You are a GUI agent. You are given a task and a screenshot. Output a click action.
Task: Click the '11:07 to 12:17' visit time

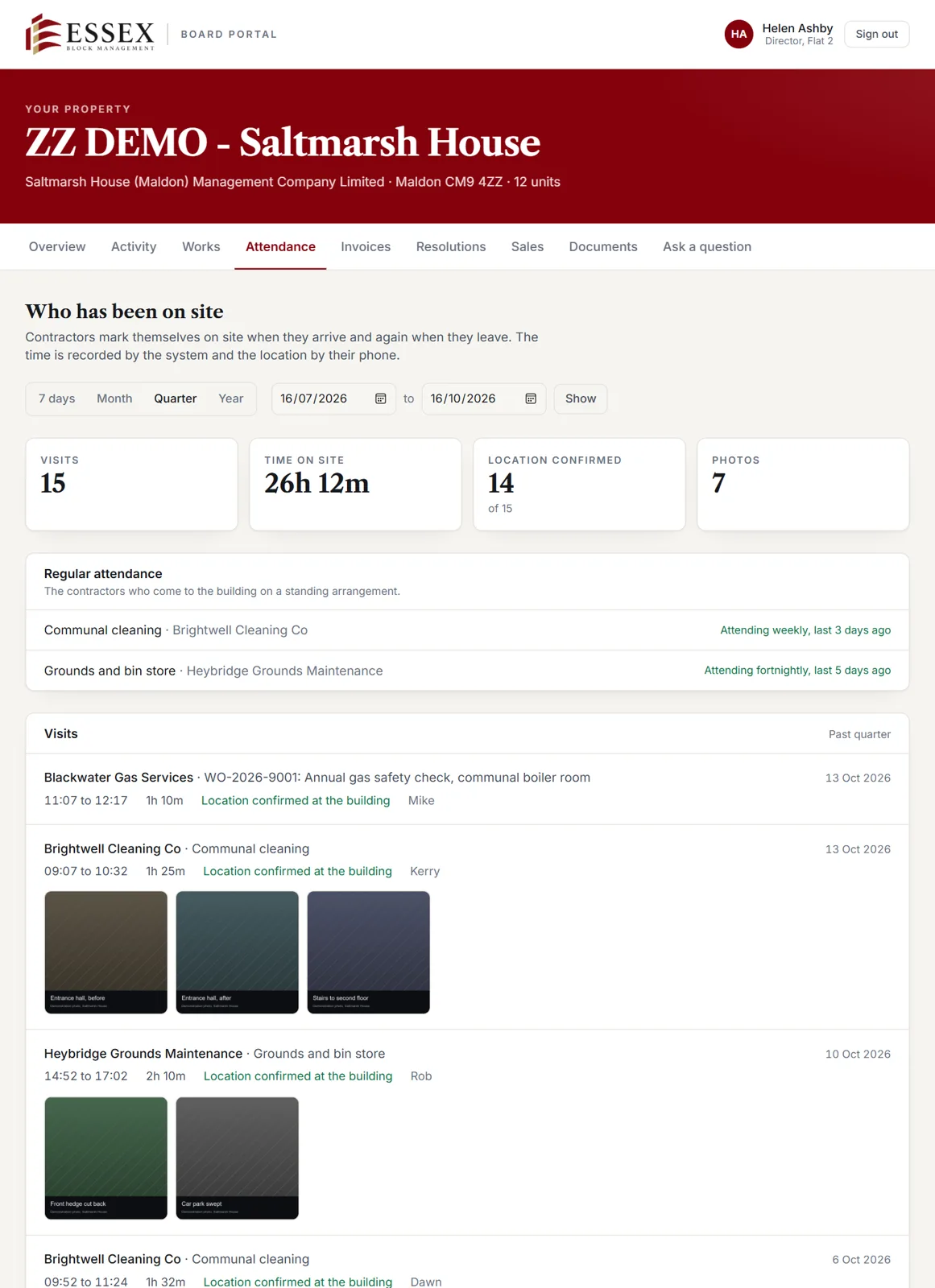[x=86, y=800]
